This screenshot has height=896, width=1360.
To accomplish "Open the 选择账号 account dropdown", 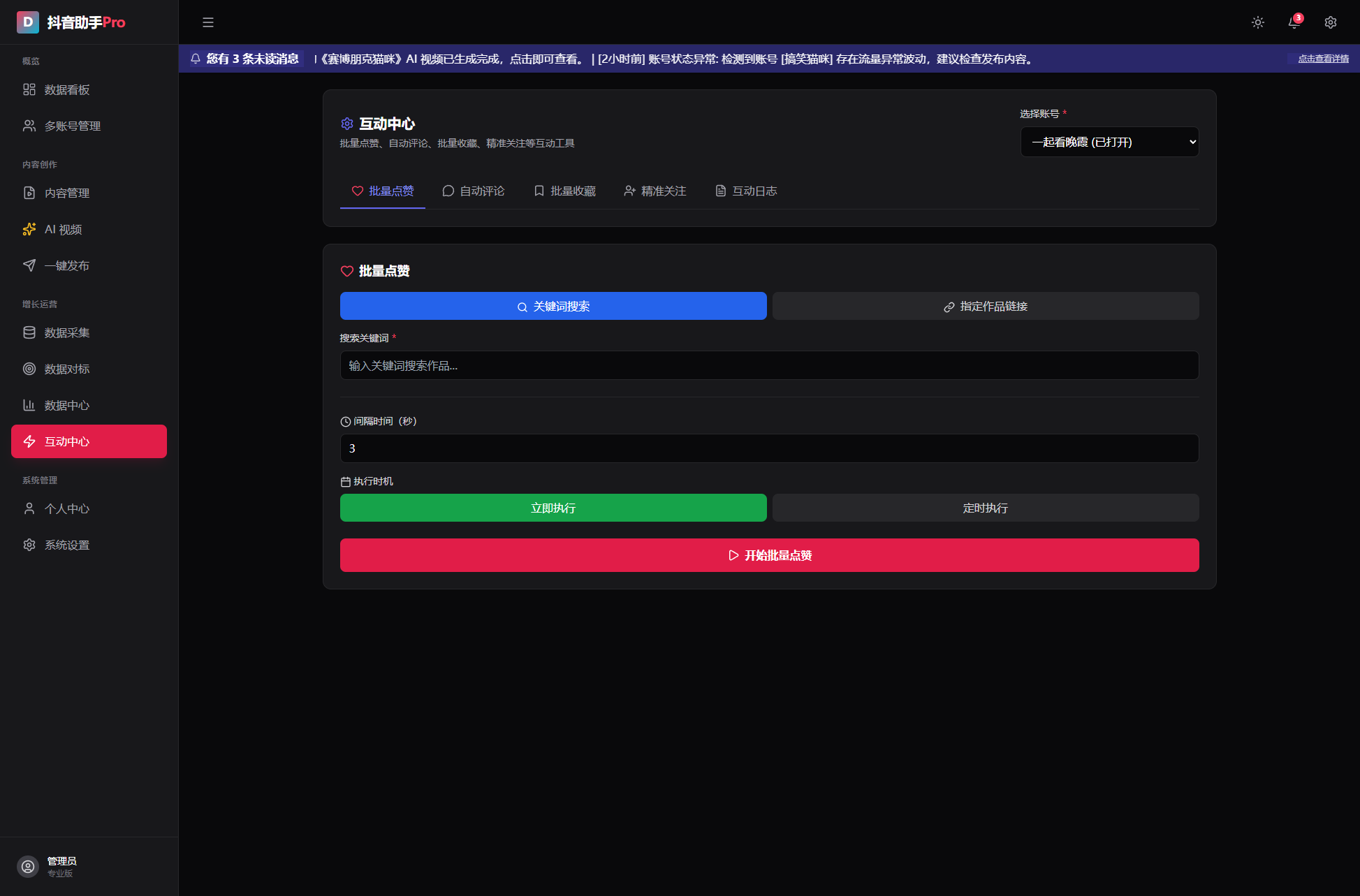I will point(1109,142).
